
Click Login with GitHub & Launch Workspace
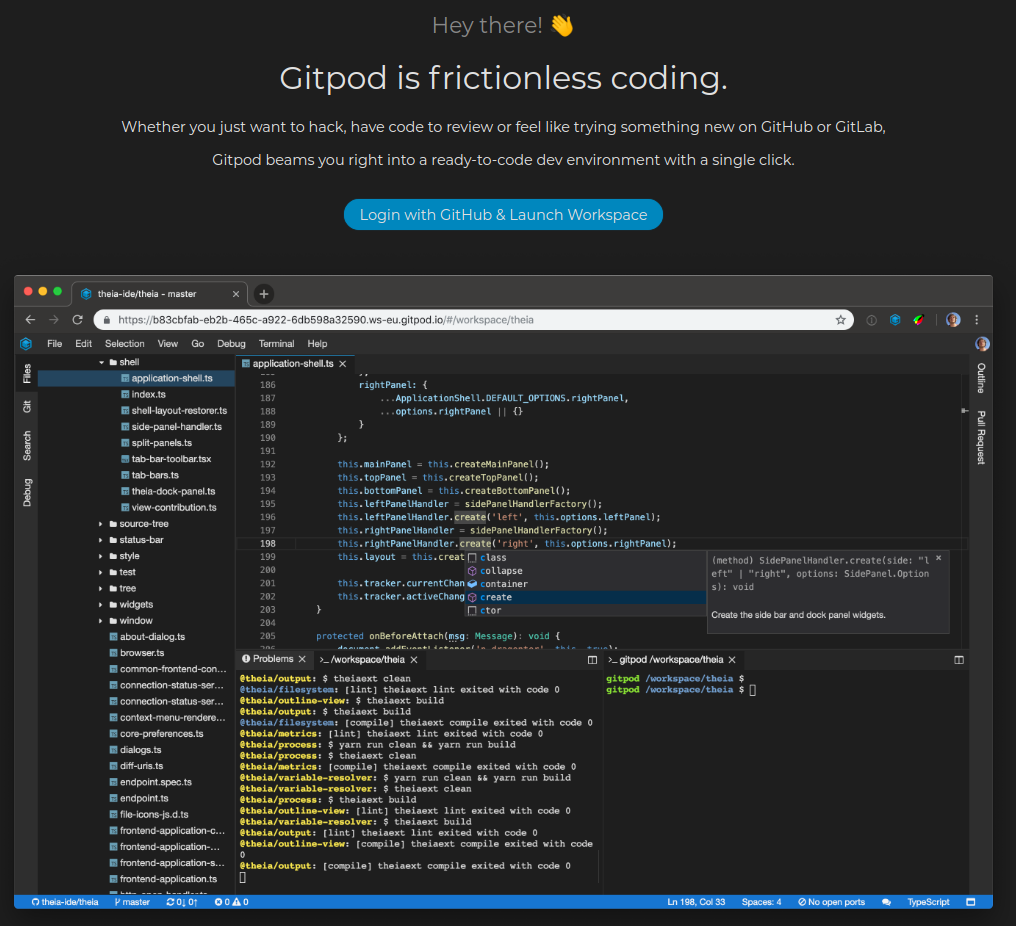[503, 214]
